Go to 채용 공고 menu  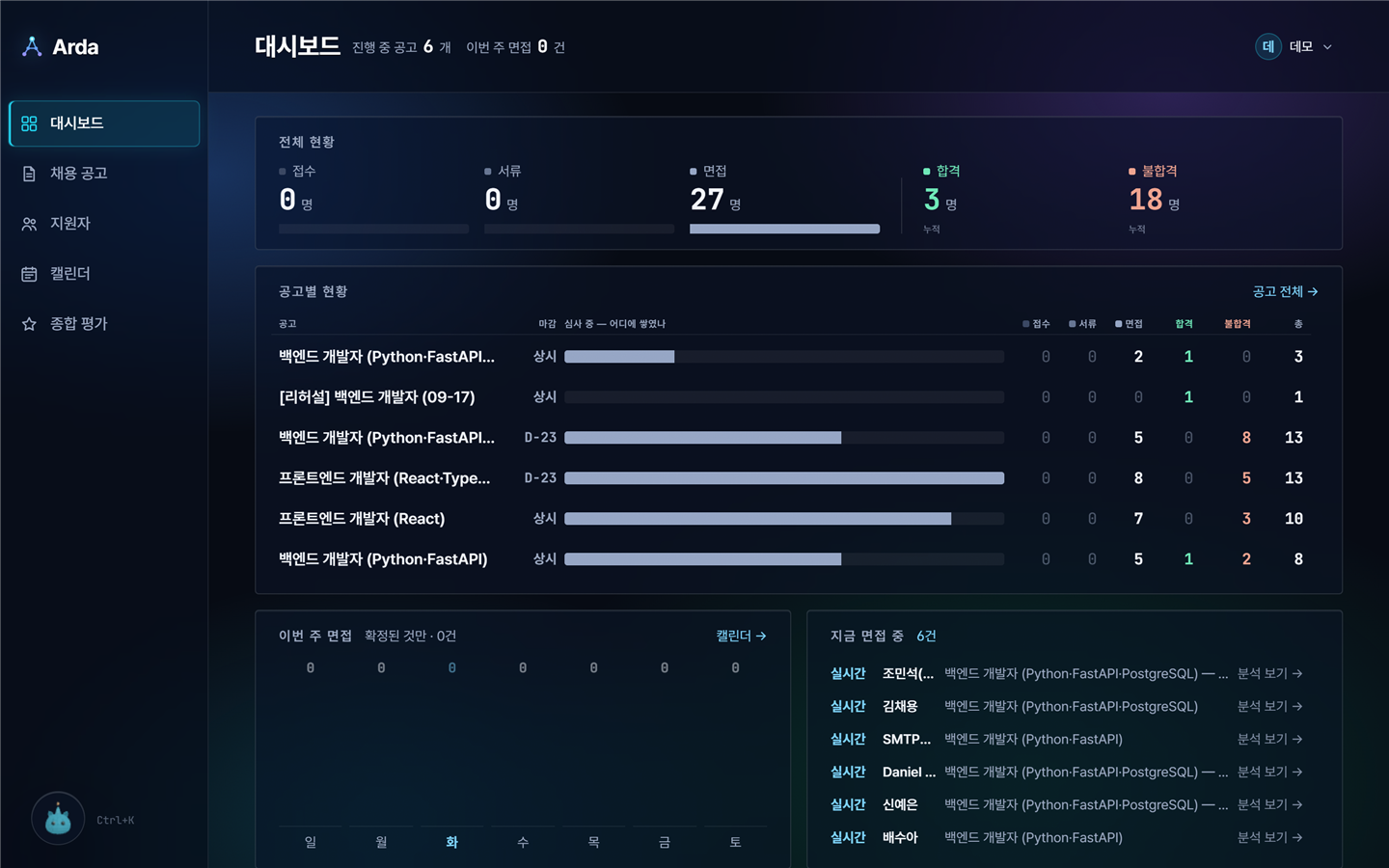tap(104, 174)
